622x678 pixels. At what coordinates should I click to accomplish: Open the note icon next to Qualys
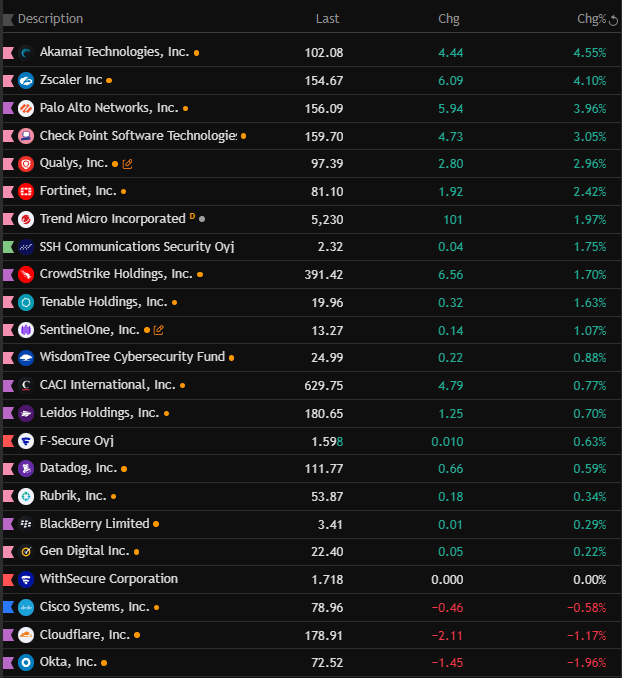(x=128, y=164)
